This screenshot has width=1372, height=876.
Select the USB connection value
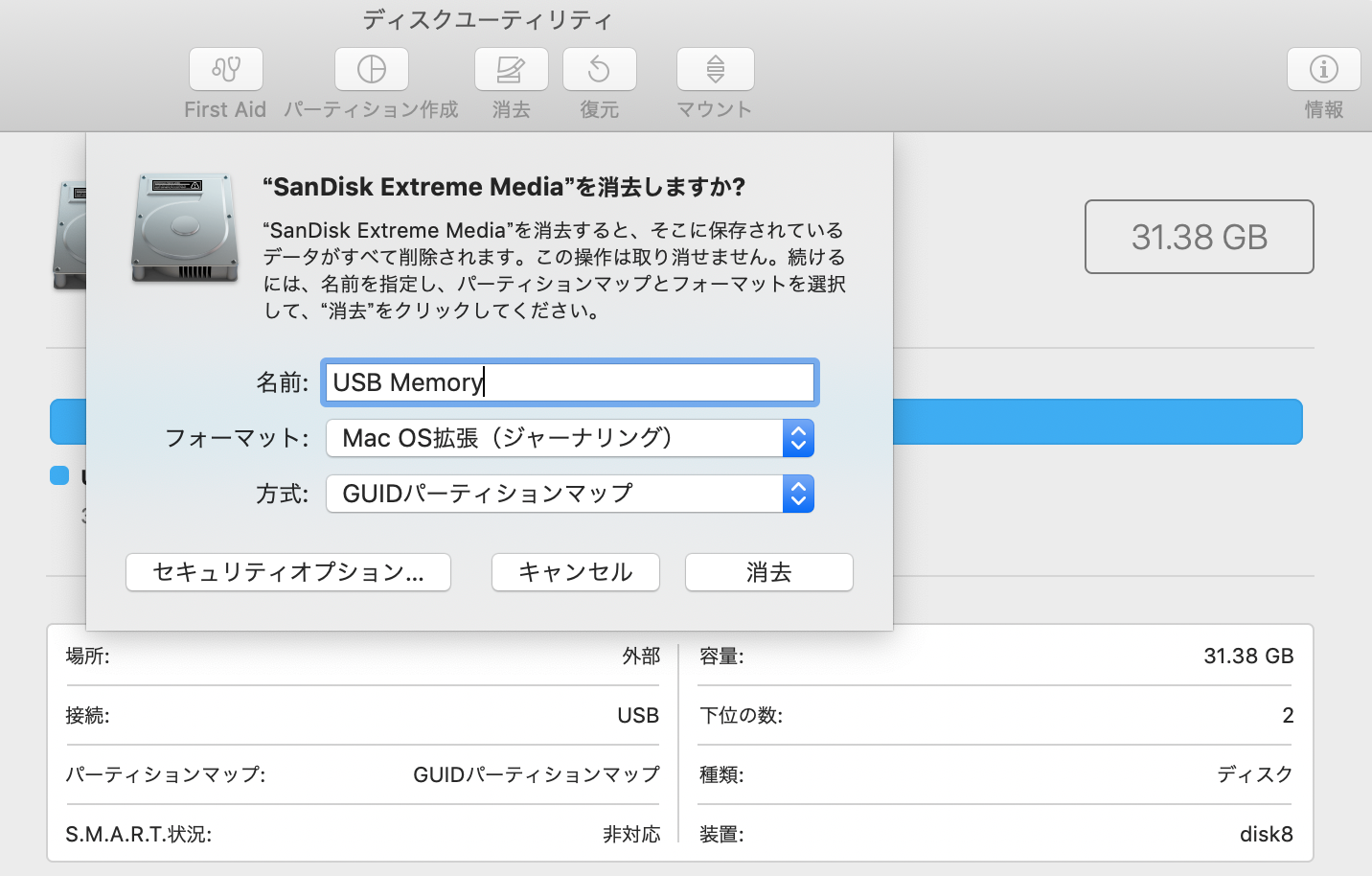pos(638,716)
